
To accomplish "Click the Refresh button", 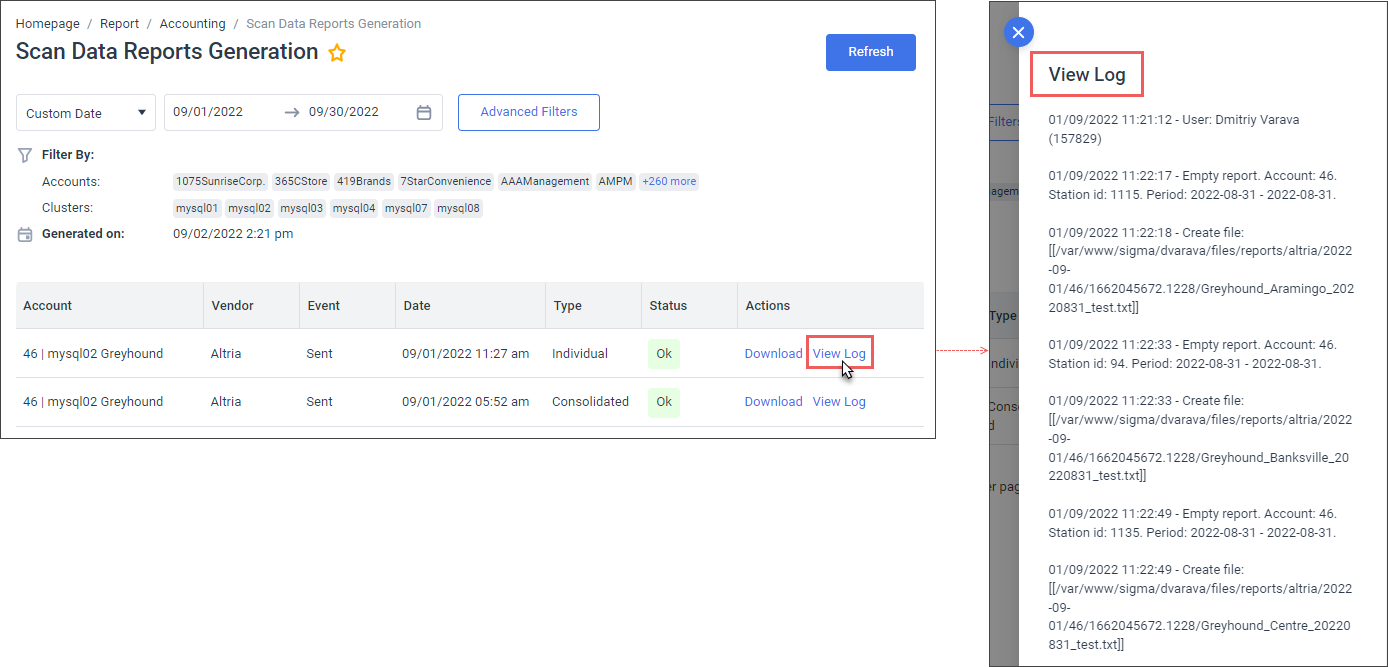I will click(870, 52).
